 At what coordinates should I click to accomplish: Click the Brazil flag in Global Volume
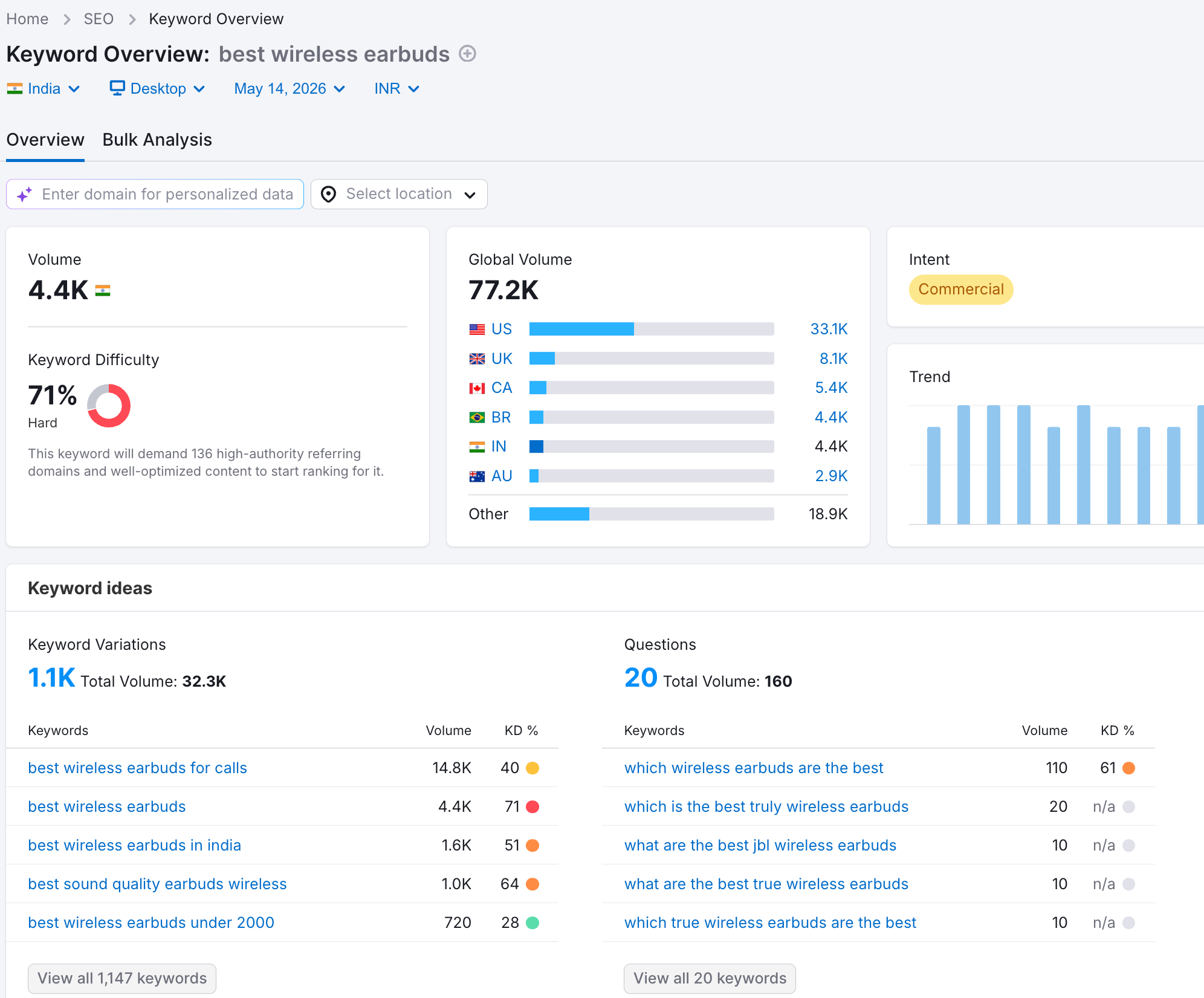click(477, 418)
